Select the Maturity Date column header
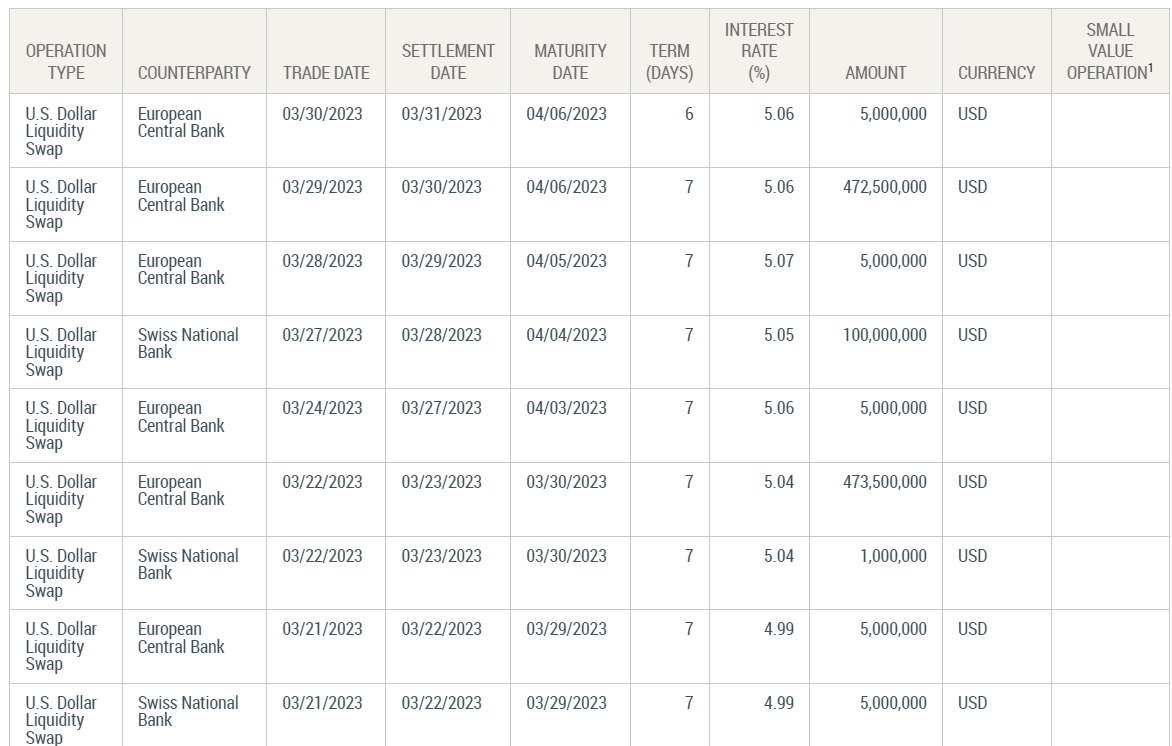This screenshot has height=746, width=1172. tap(570, 61)
